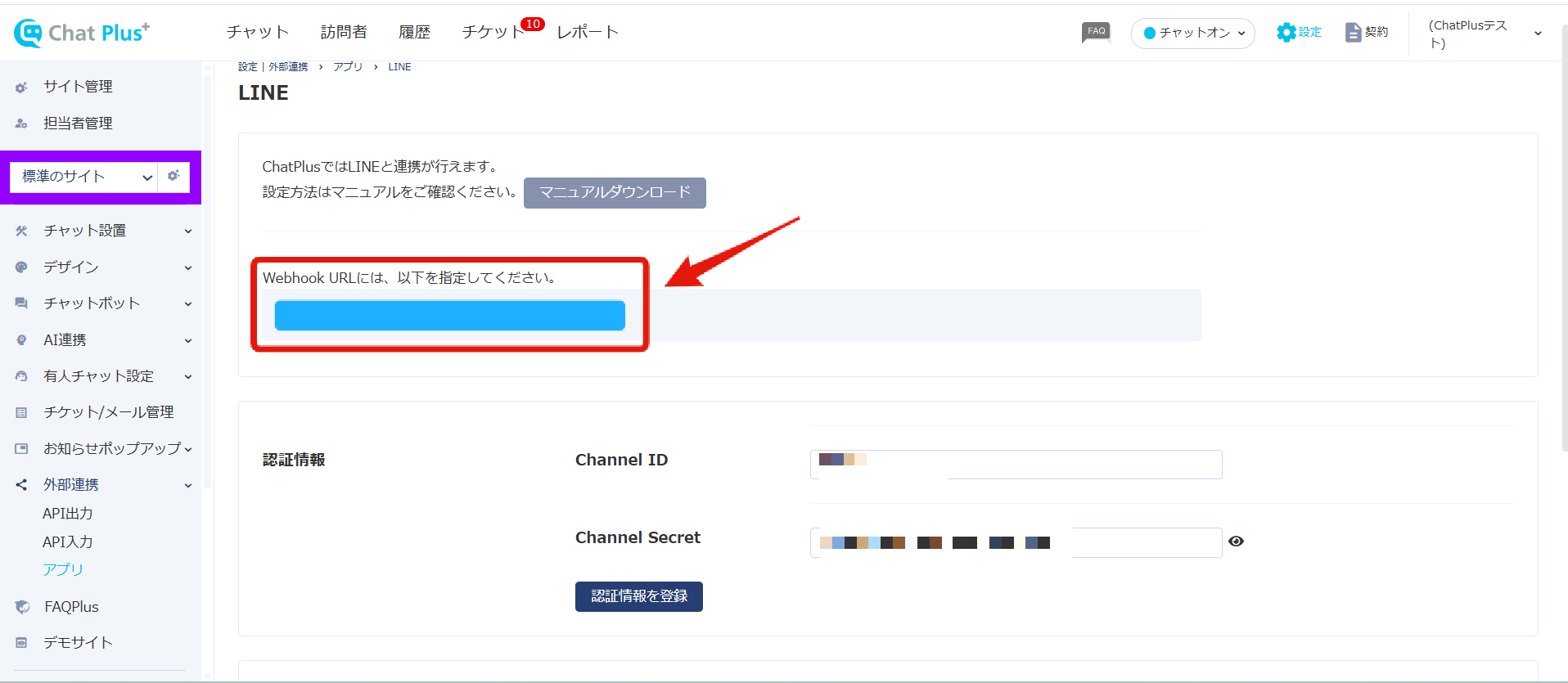
Task: Open the レポート tab
Action: coord(588,32)
